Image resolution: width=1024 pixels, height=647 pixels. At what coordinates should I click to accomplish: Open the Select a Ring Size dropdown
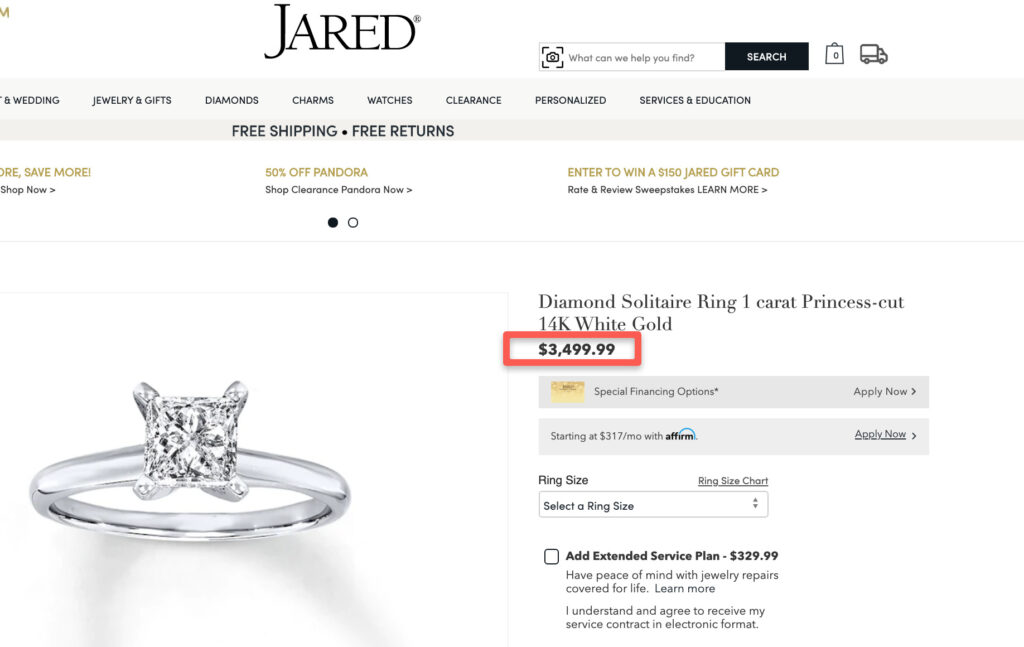tap(650, 504)
